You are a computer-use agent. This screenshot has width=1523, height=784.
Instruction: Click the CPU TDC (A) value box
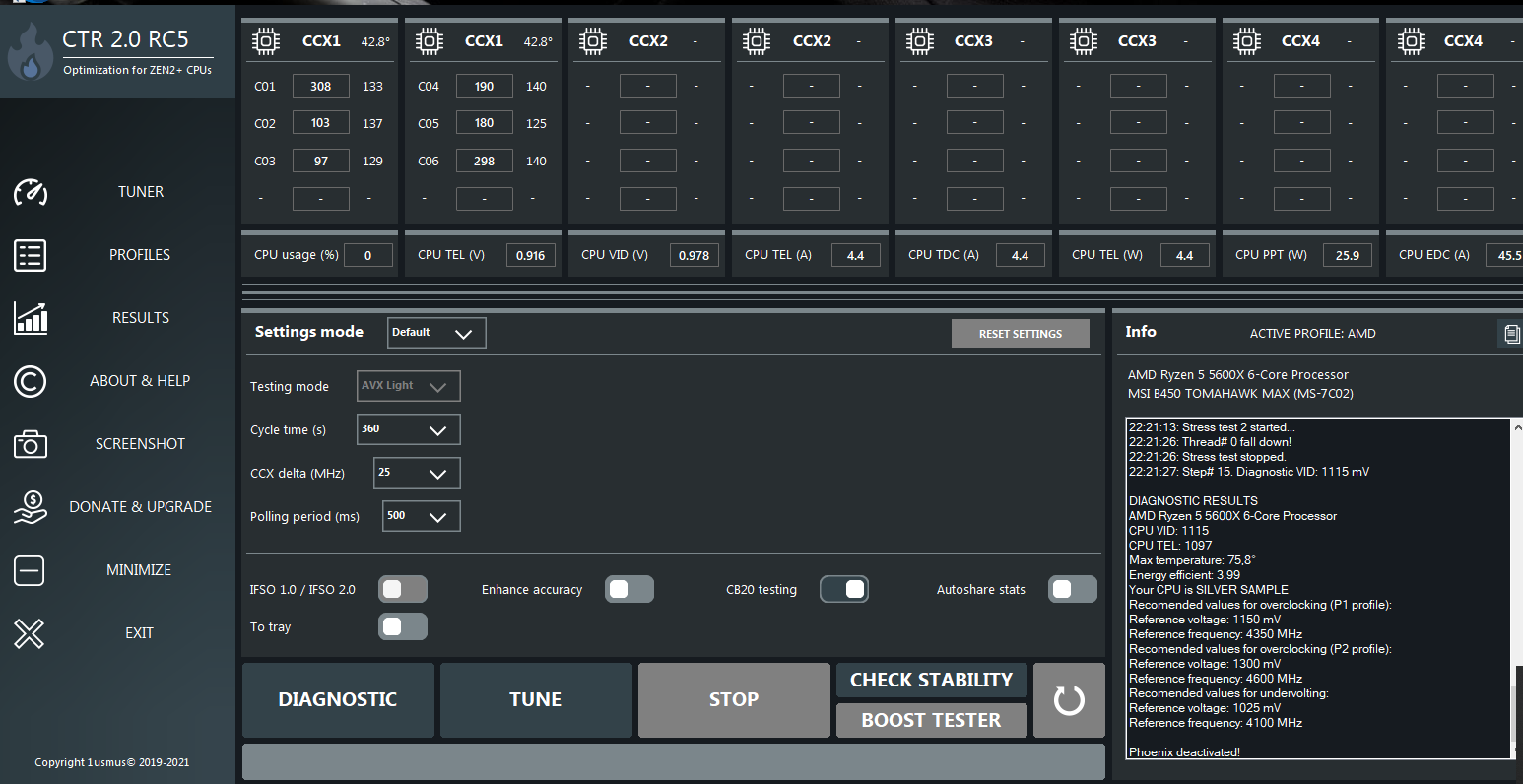(x=1021, y=255)
